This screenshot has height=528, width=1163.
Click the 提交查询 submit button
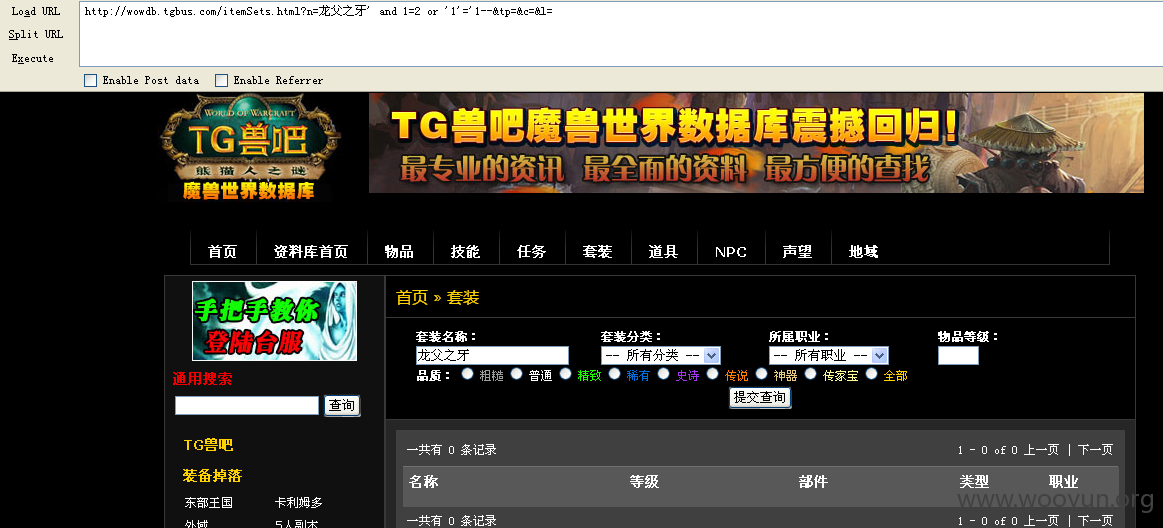[760, 397]
